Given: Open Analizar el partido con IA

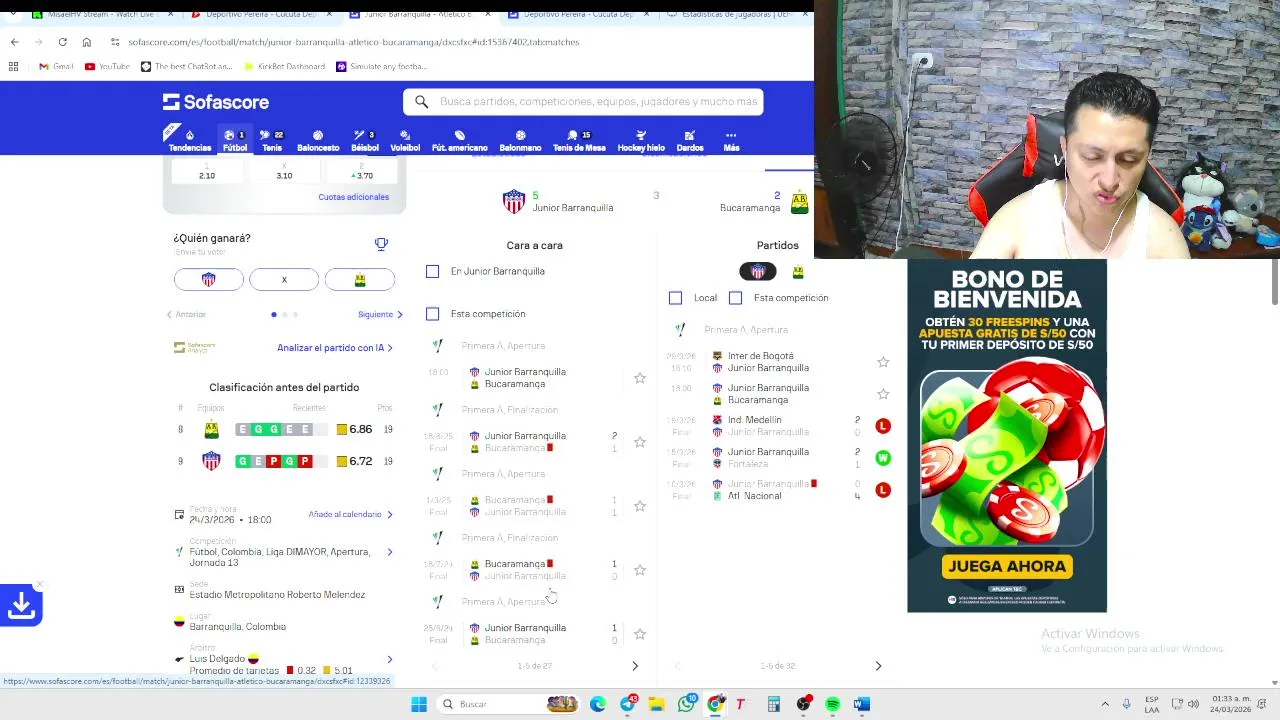Looking at the screenshot, I should pos(335,348).
